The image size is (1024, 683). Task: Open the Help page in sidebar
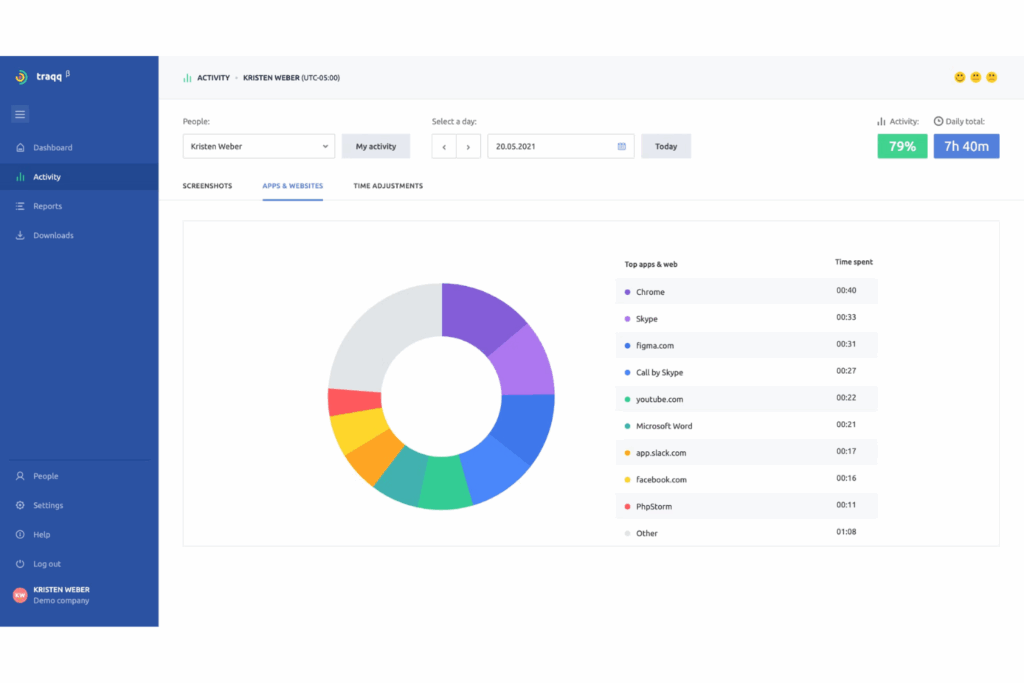point(41,535)
